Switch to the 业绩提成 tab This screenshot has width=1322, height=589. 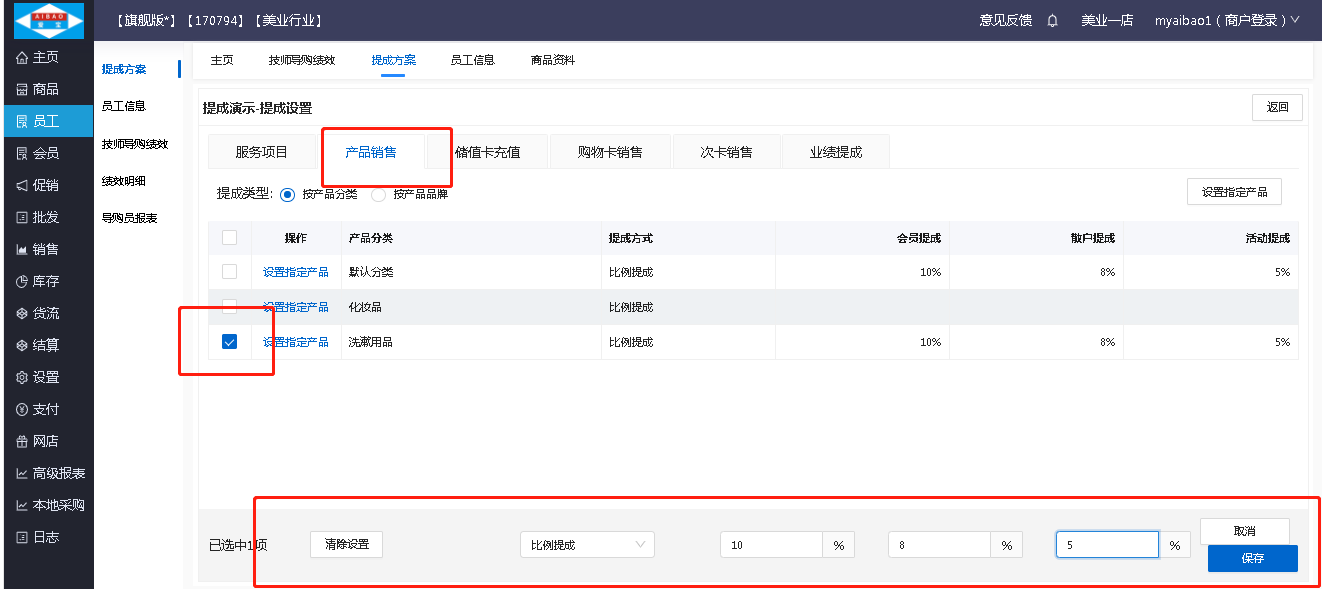tap(836, 152)
